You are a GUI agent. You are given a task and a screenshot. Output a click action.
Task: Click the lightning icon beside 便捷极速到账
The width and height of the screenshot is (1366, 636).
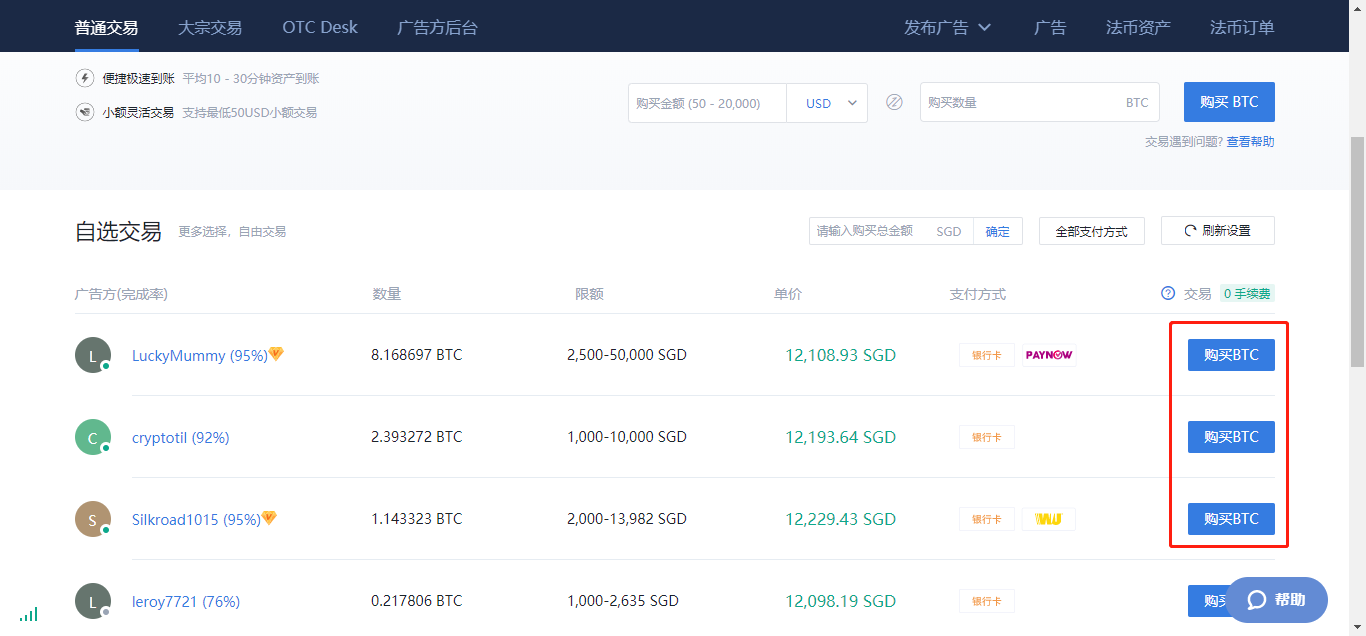pos(85,78)
